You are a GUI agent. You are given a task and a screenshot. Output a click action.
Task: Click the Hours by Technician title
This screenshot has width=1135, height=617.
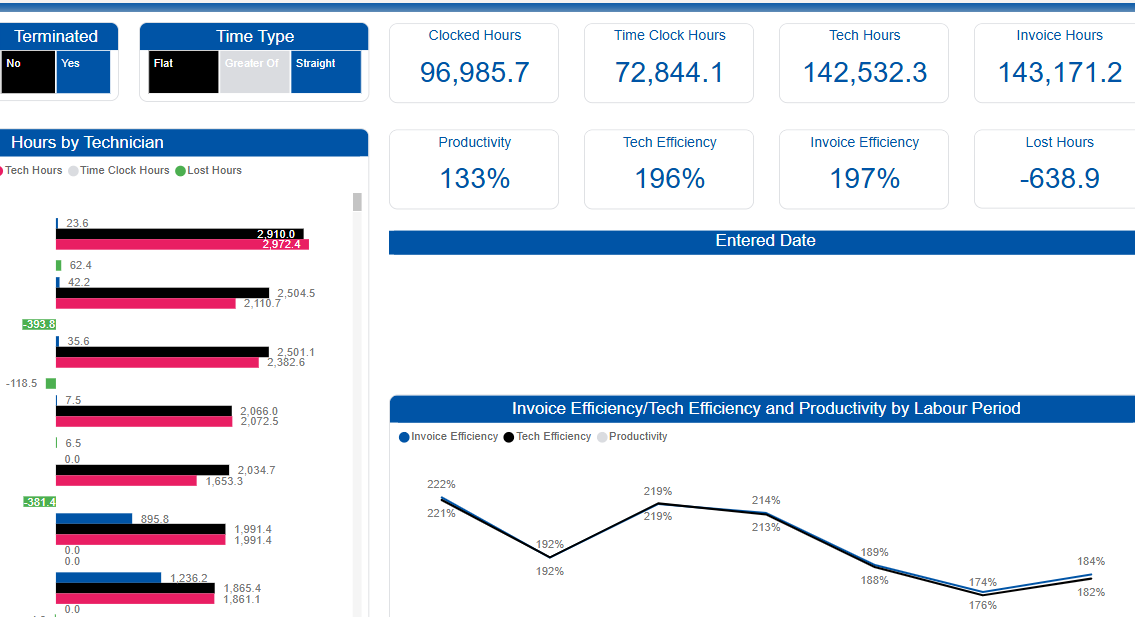coord(87,143)
